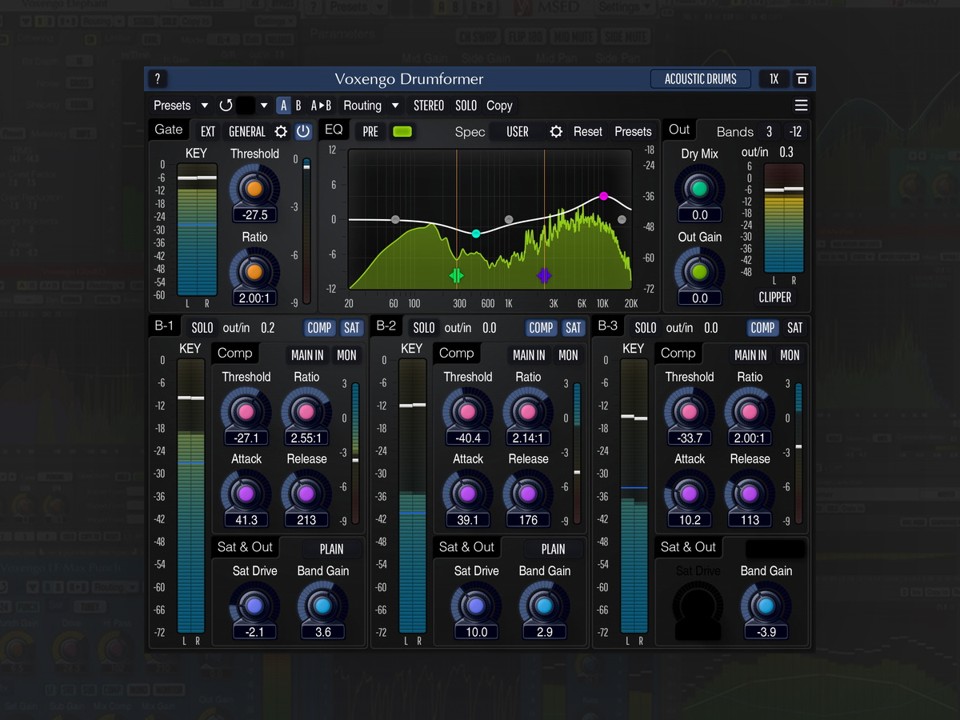Expand the Presets dropdown arrow

pos(204,105)
